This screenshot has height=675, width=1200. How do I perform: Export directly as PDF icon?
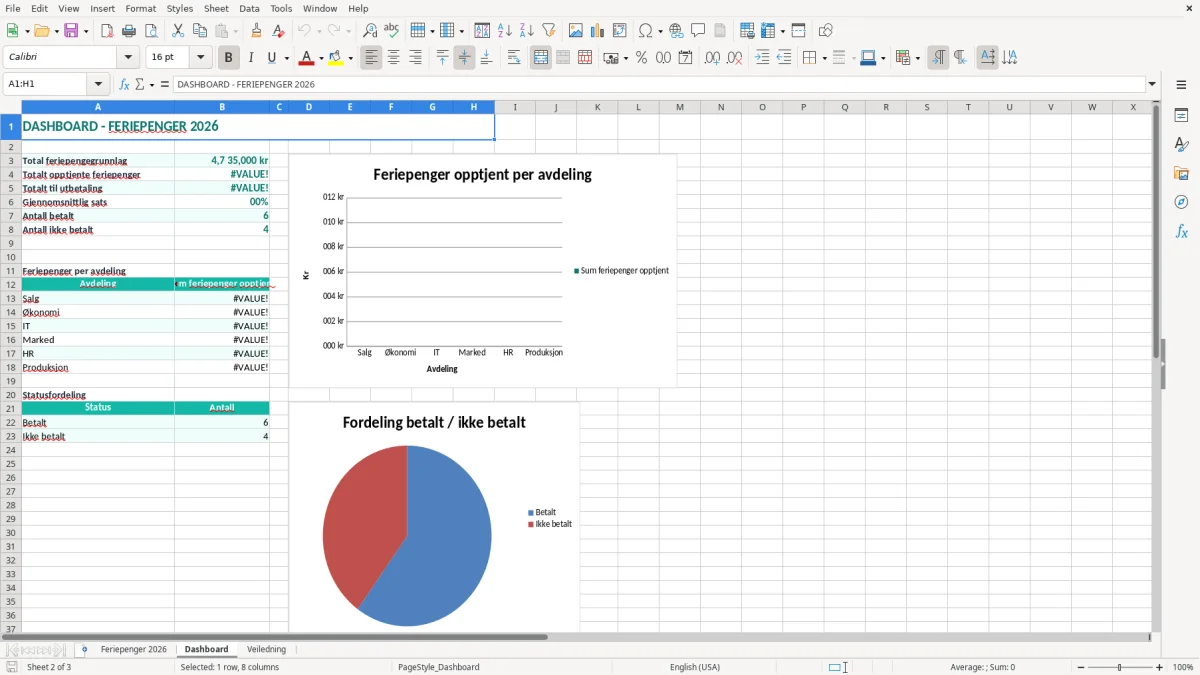point(107,31)
